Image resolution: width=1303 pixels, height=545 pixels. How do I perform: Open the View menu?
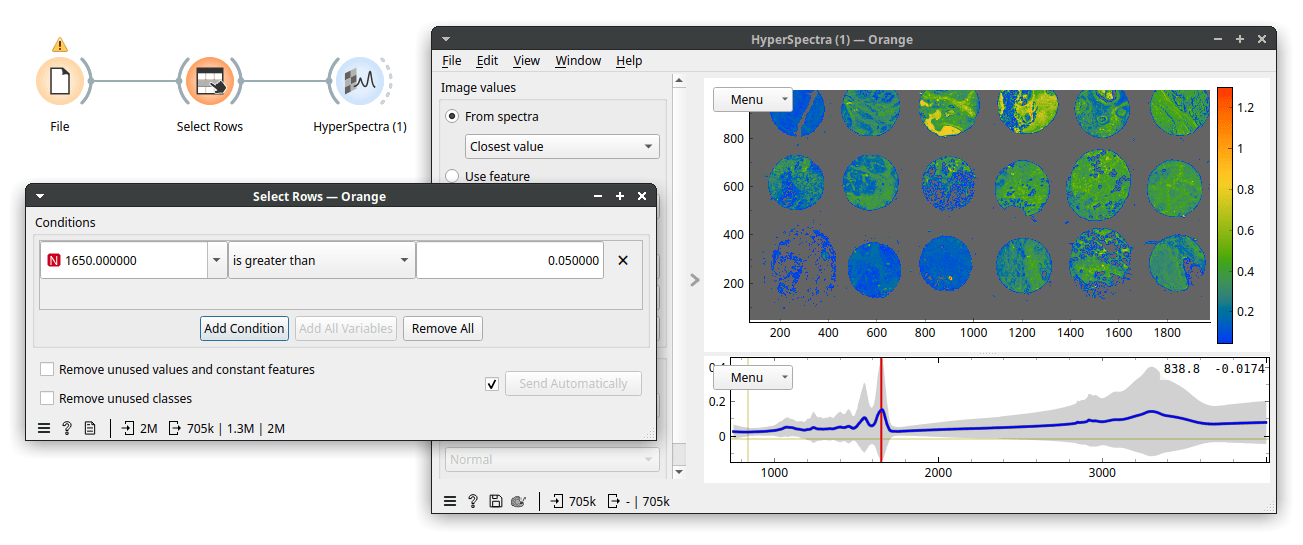[527, 60]
